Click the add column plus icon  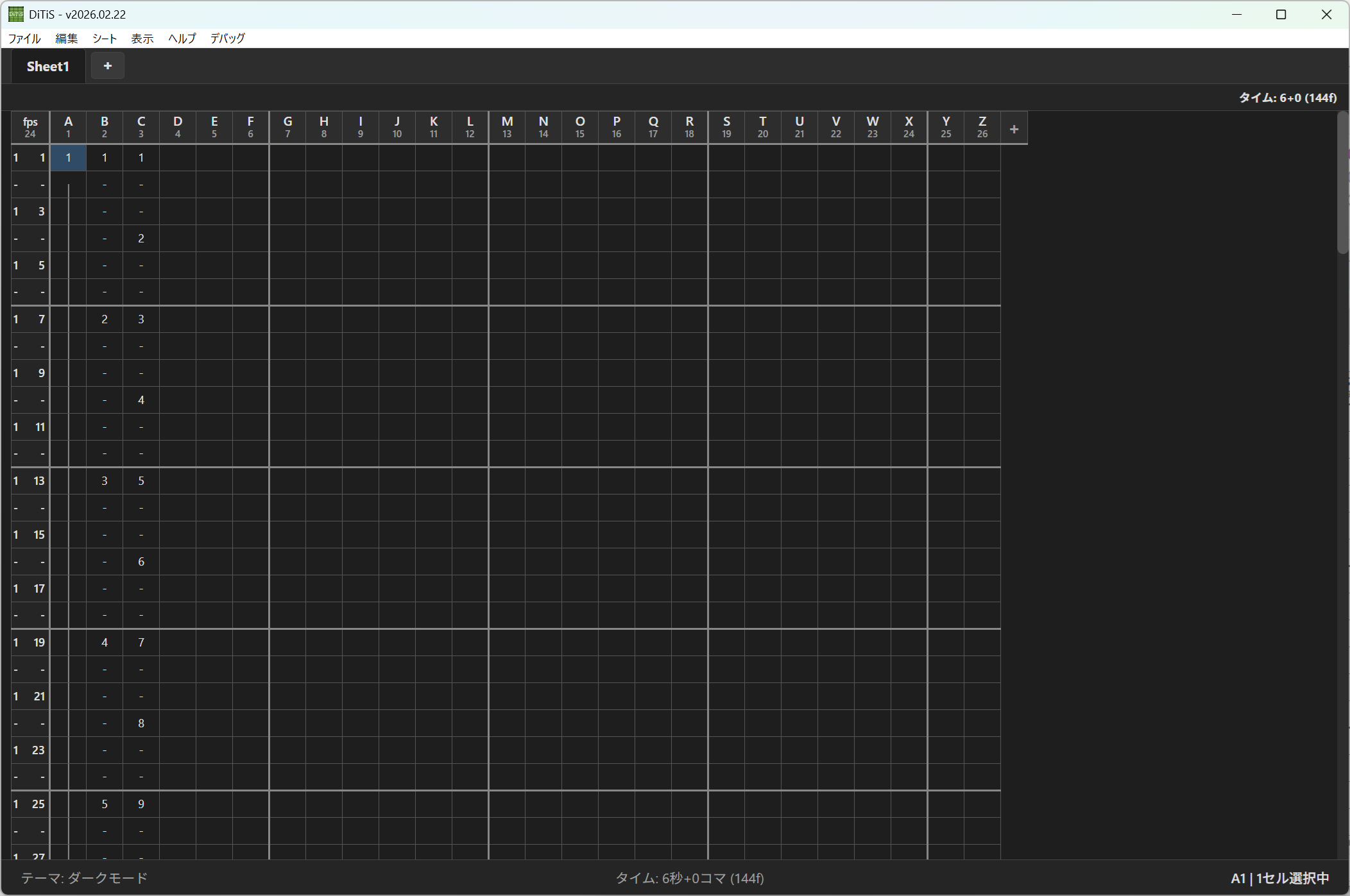pyautogui.click(x=1014, y=129)
